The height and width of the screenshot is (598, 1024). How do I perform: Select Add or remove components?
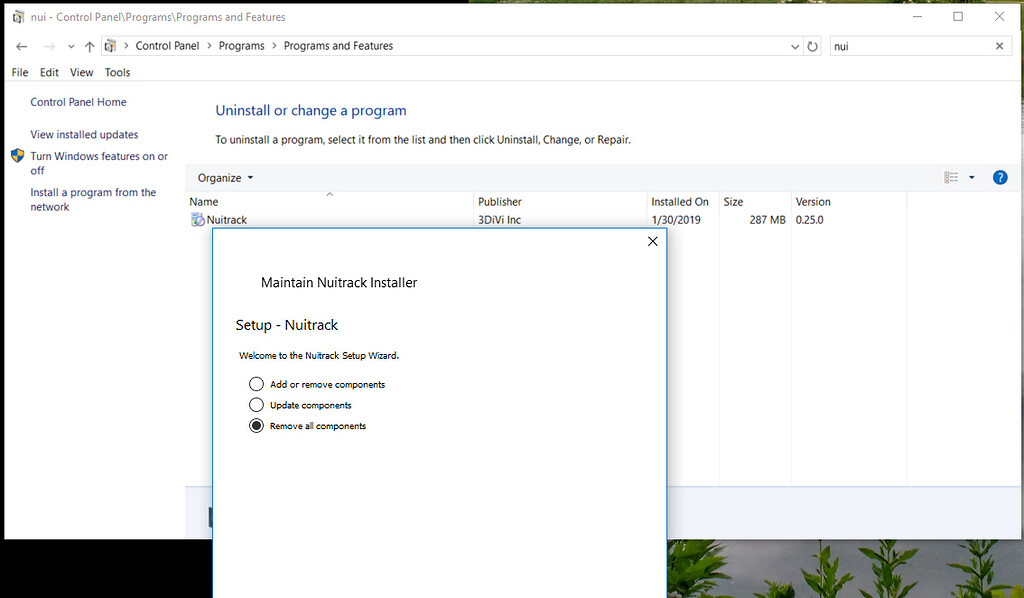(x=256, y=383)
